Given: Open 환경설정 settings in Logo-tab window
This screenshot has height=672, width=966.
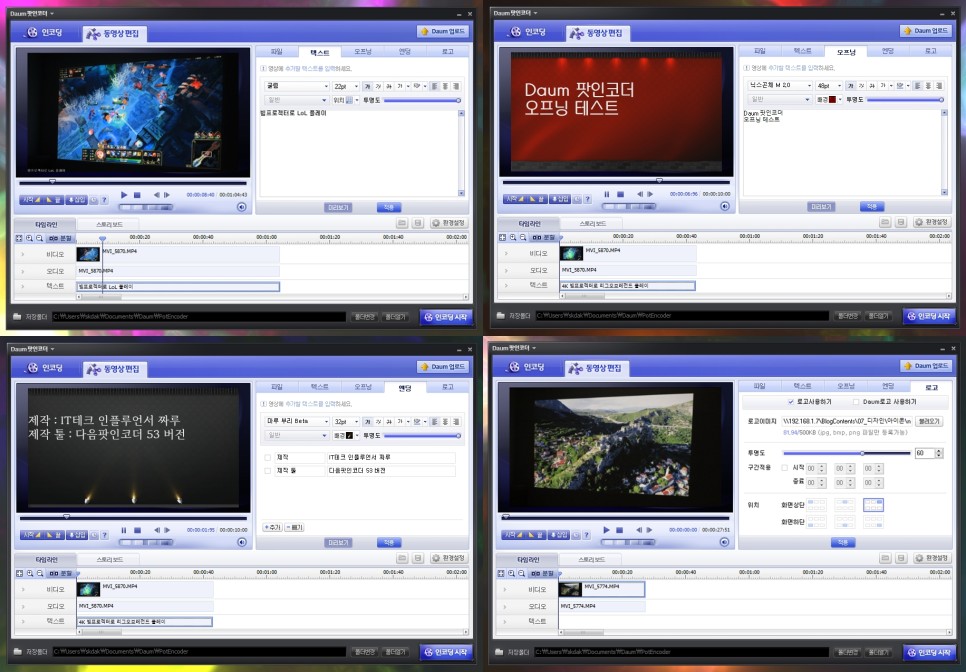Looking at the screenshot, I should (x=932, y=558).
